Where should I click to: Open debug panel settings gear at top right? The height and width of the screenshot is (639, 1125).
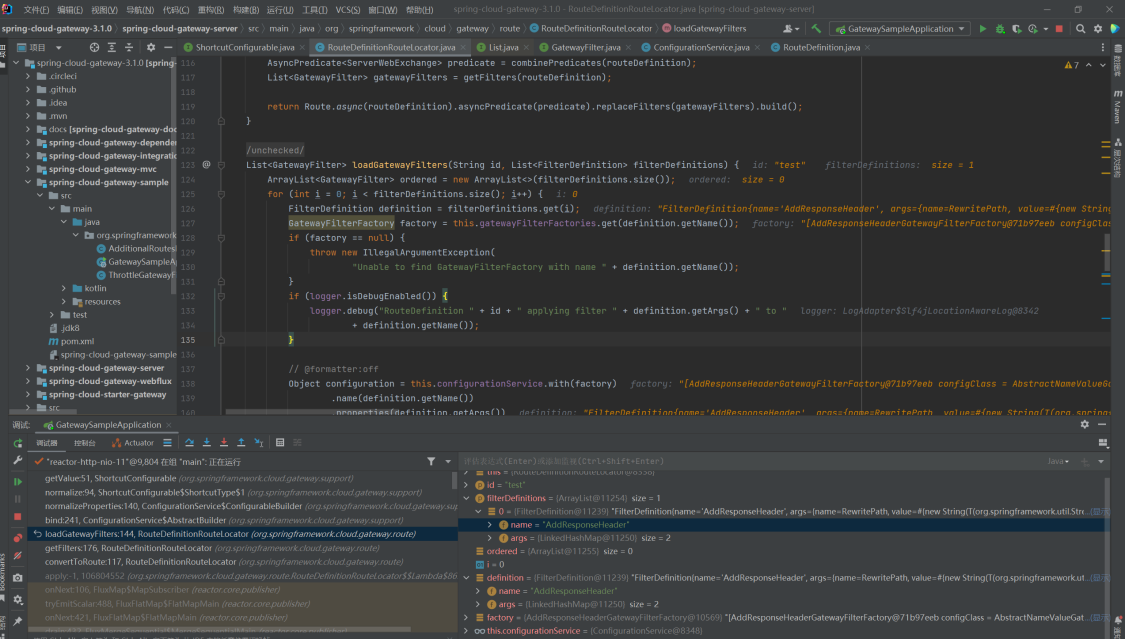(1084, 425)
